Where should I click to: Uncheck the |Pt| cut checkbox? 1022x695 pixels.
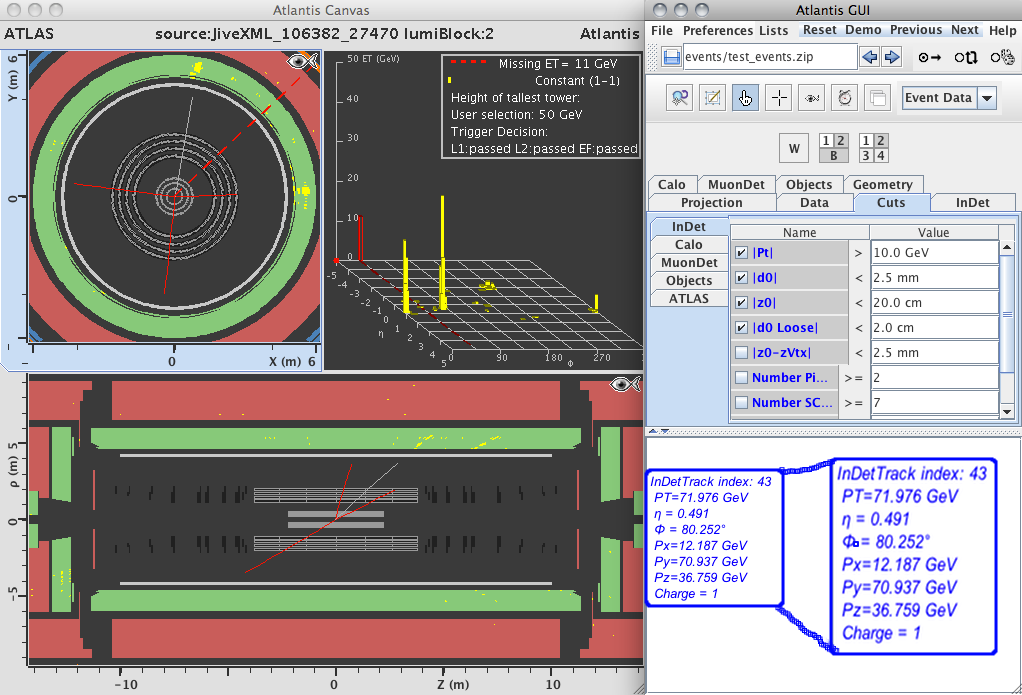[x=741, y=253]
